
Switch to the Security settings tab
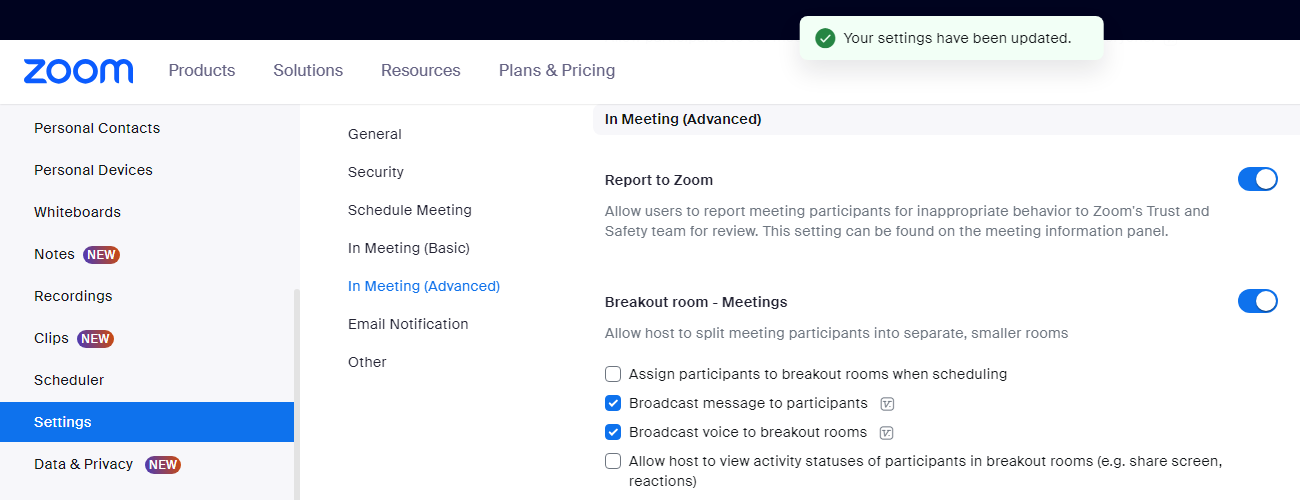coord(376,172)
